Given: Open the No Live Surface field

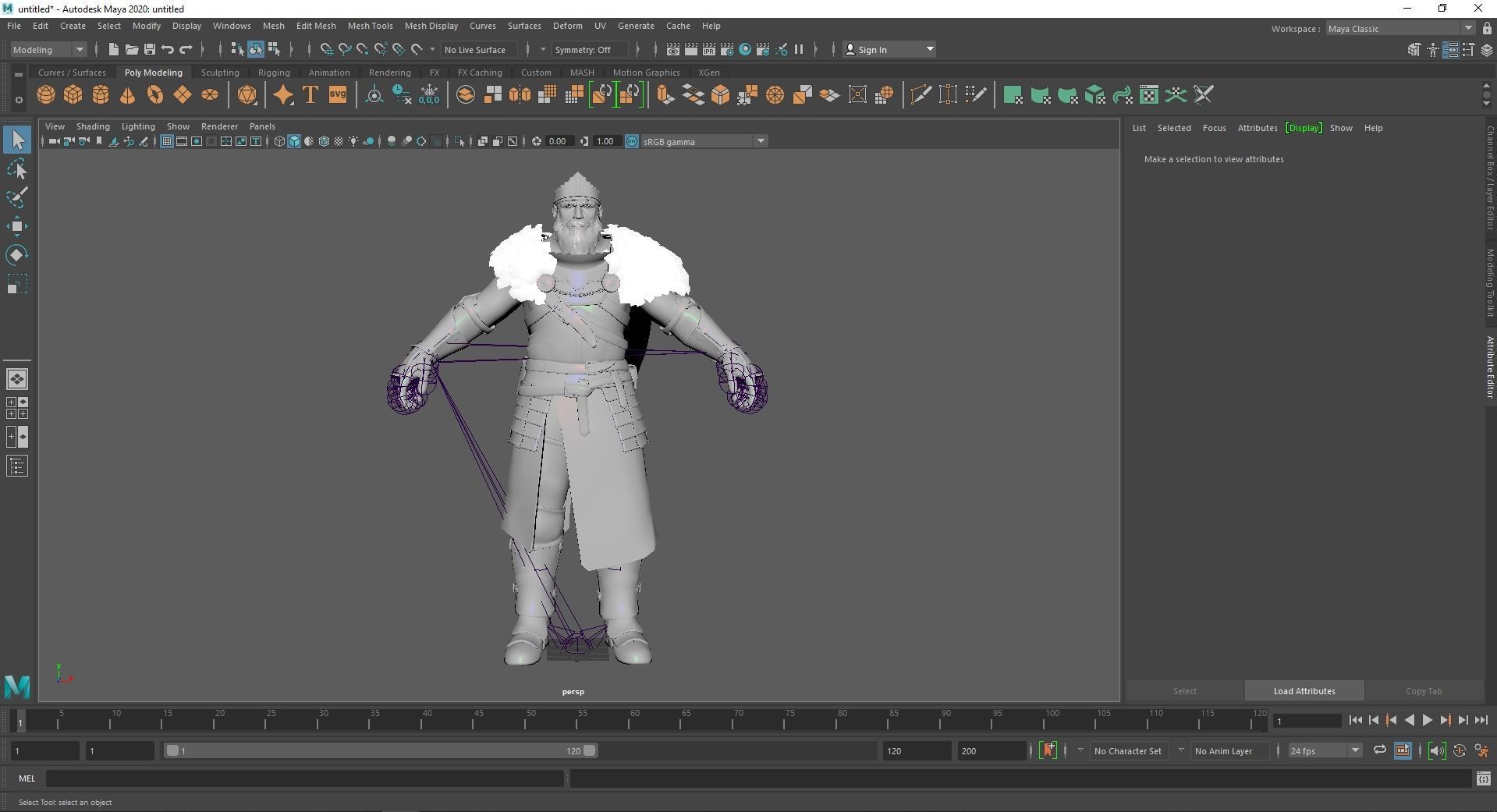Looking at the screenshot, I should (479, 49).
